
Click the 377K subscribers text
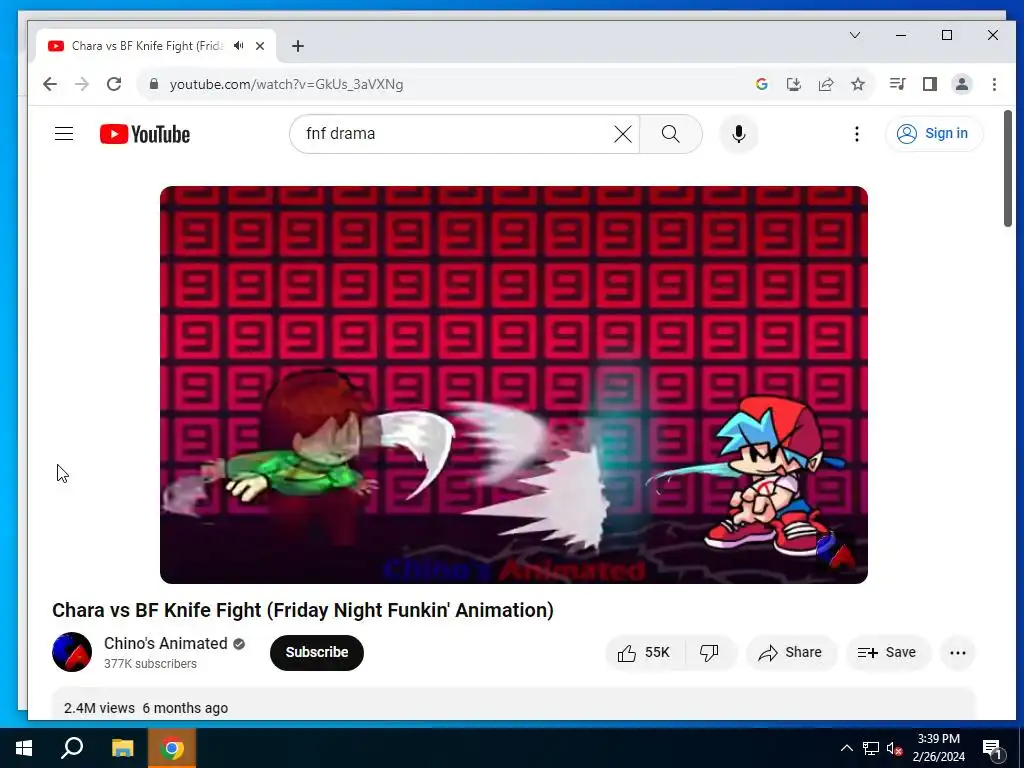pyautogui.click(x=150, y=664)
